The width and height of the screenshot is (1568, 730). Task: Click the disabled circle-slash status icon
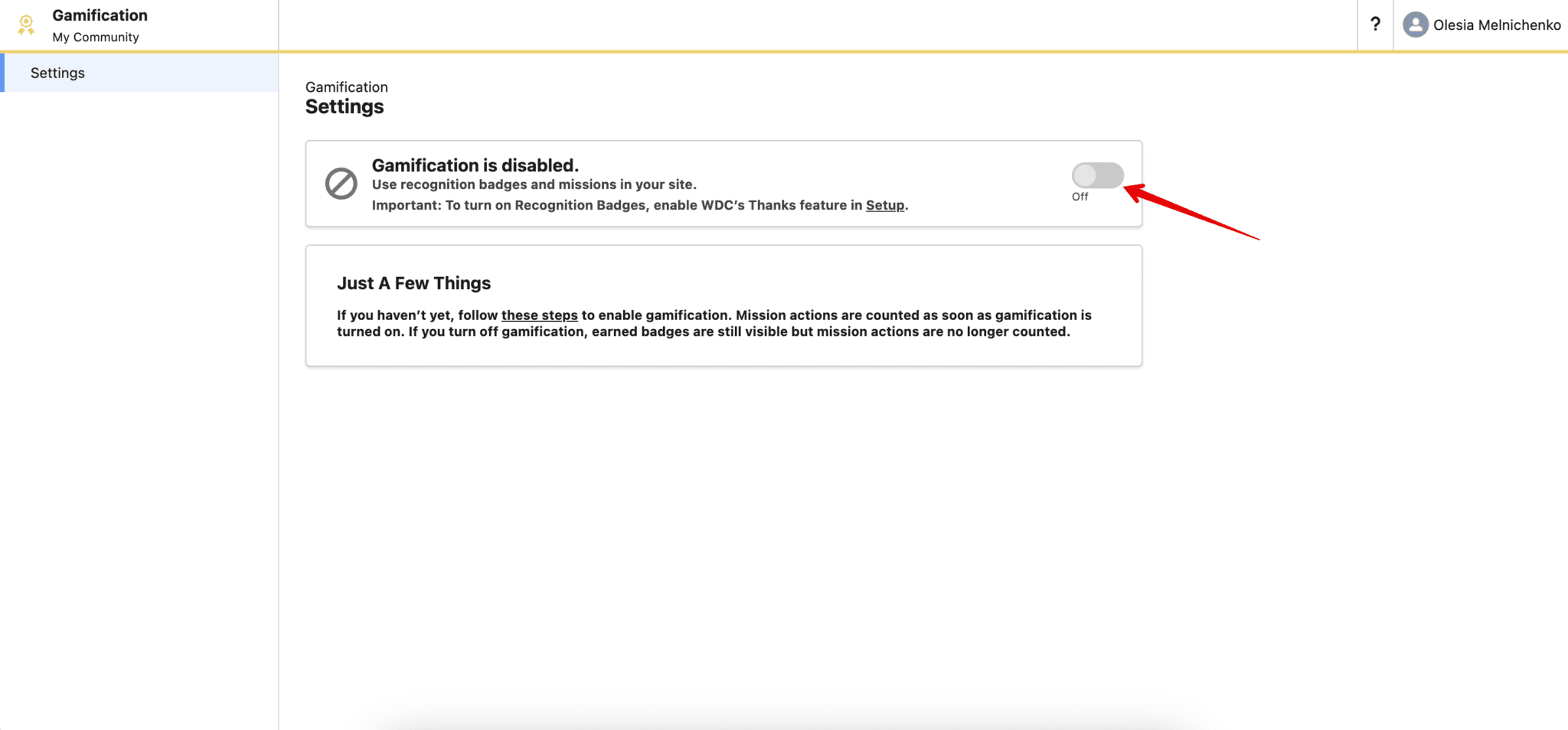[x=341, y=184]
